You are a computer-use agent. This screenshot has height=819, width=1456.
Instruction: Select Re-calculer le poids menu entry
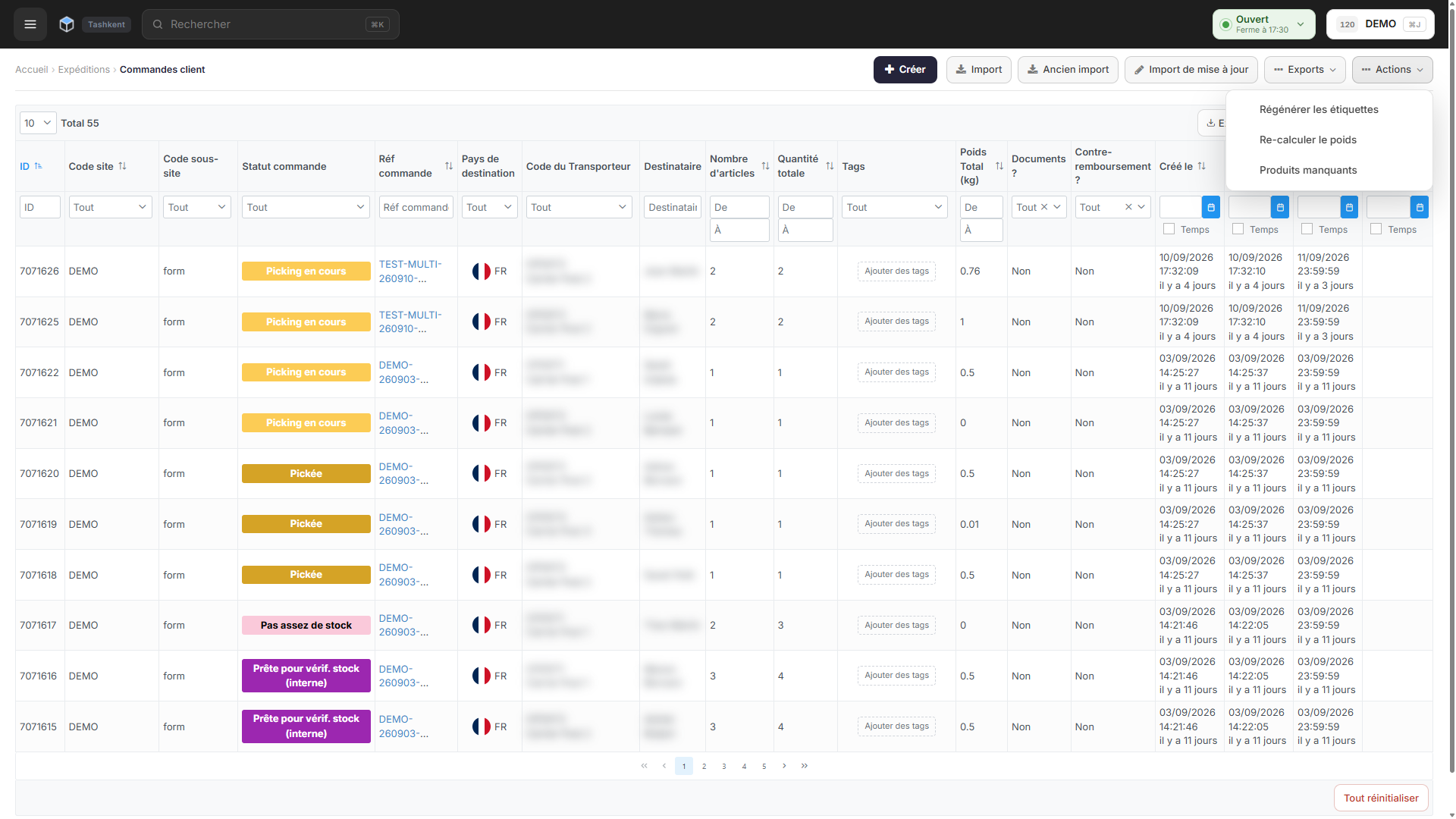pyautogui.click(x=1307, y=140)
